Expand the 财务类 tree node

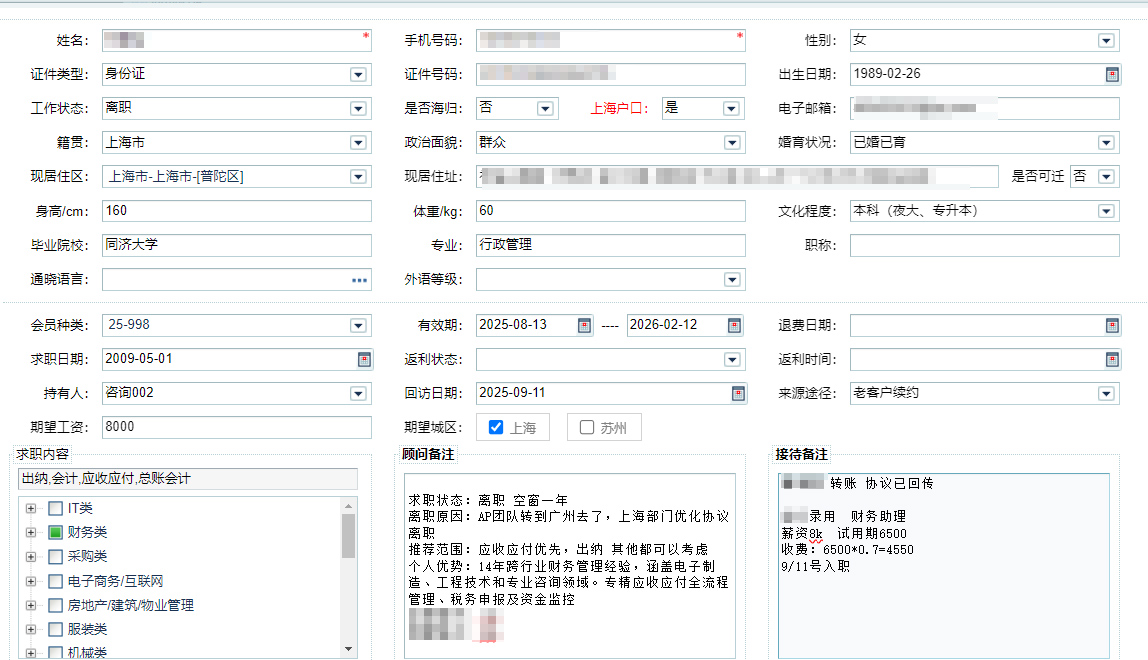(31, 533)
